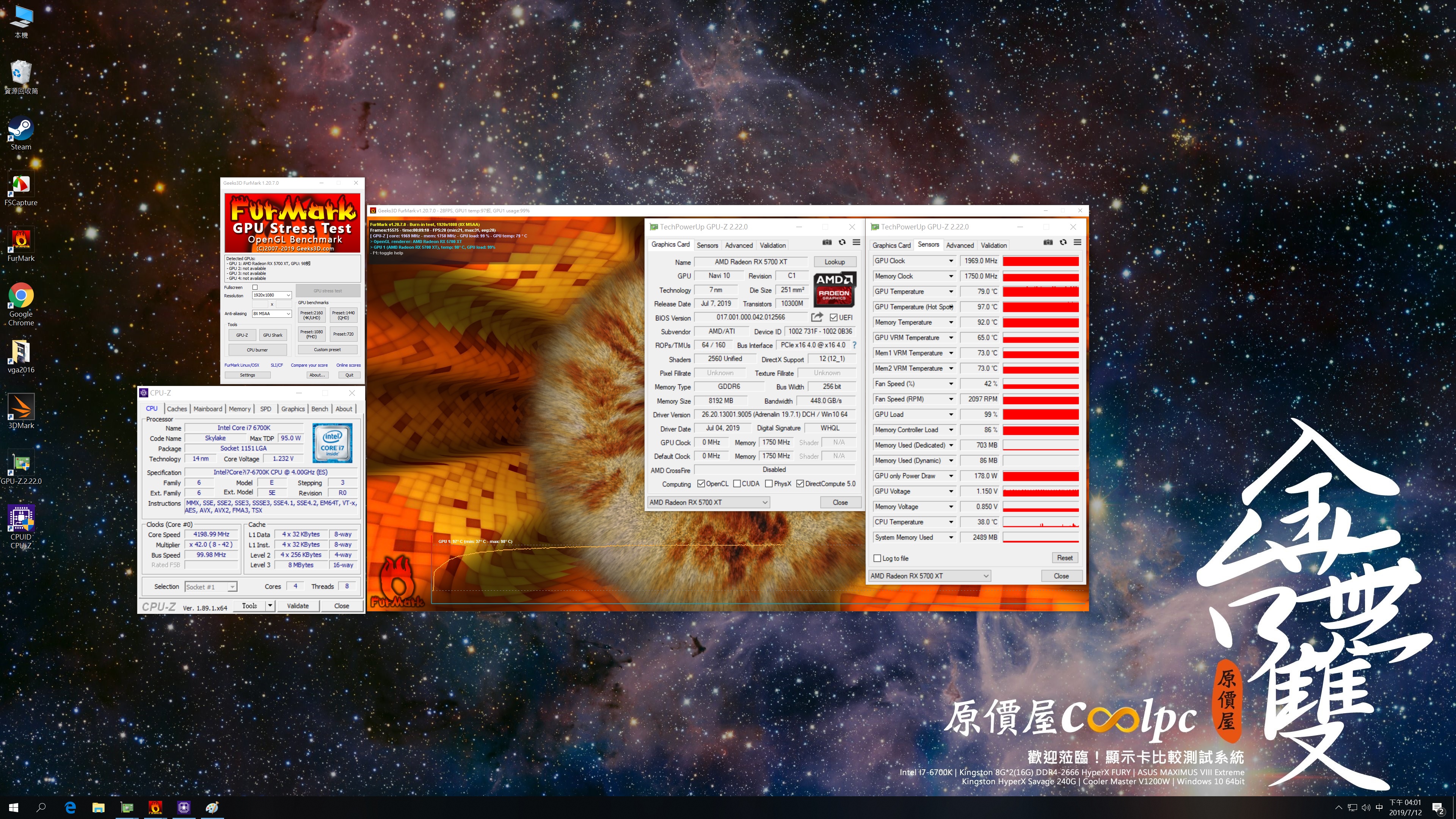Click the taskbar clock showing 04:01
The image size is (1456, 819).
[1405, 808]
